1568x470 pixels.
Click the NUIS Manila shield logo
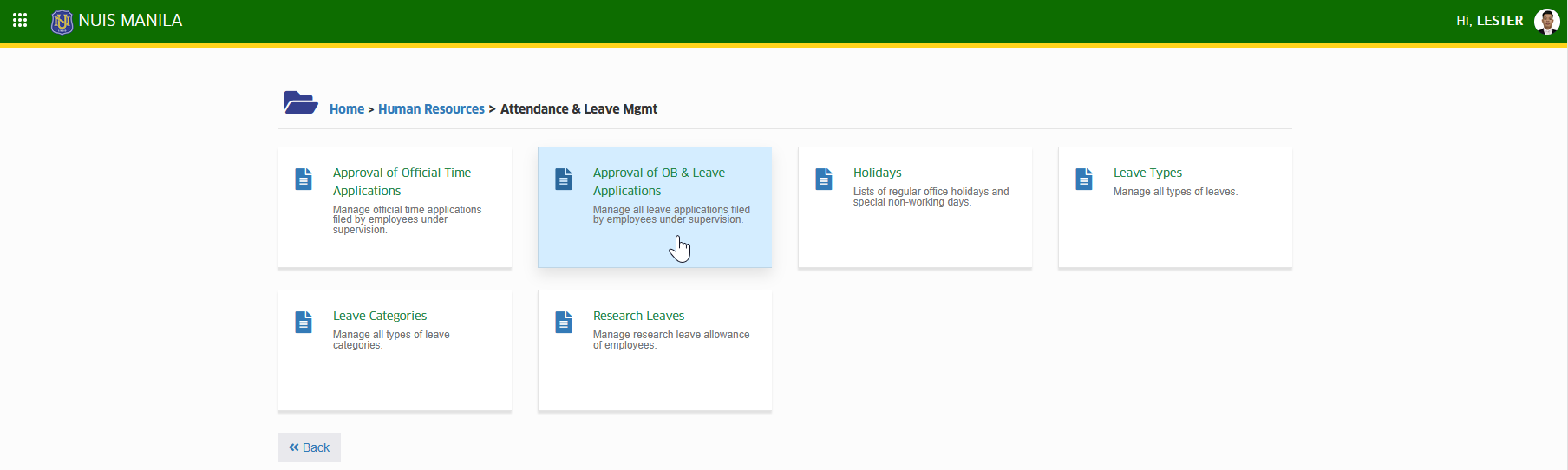(x=62, y=22)
